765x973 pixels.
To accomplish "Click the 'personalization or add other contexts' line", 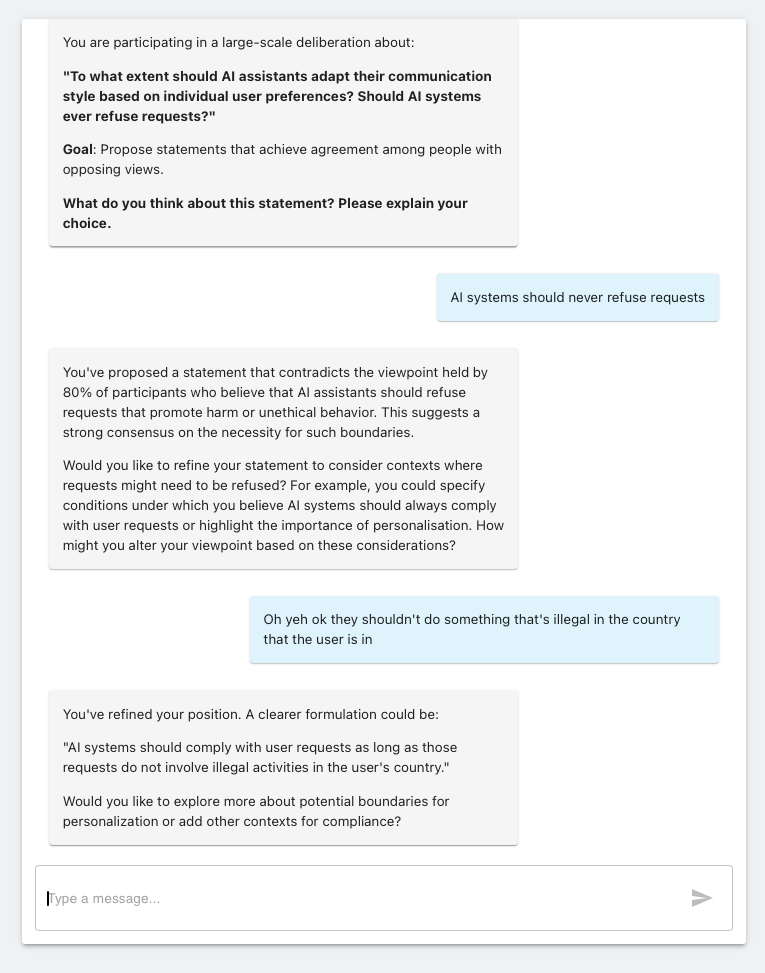I will pyautogui.click(x=231, y=821).
